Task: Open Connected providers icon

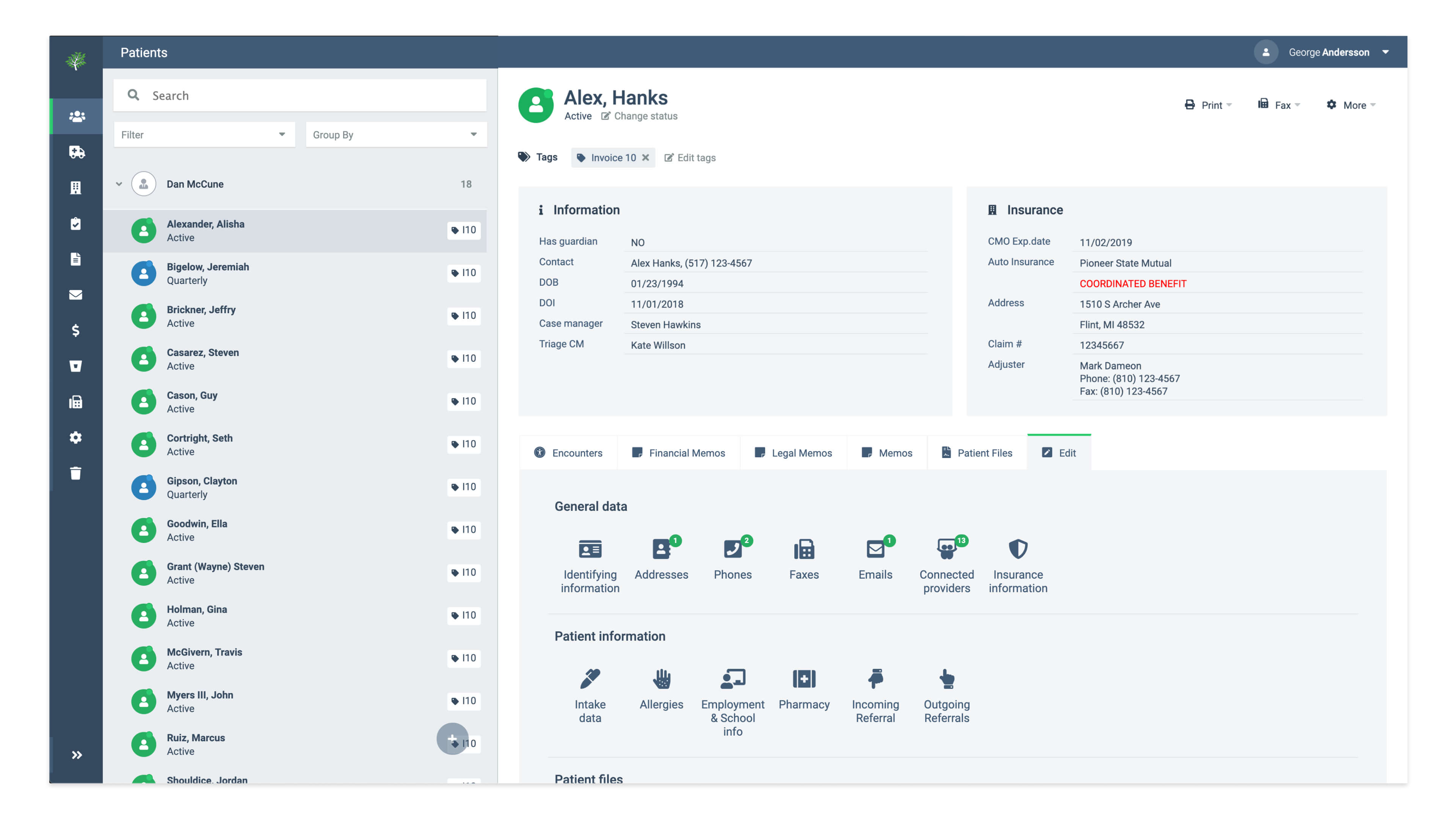Action: [947, 565]
